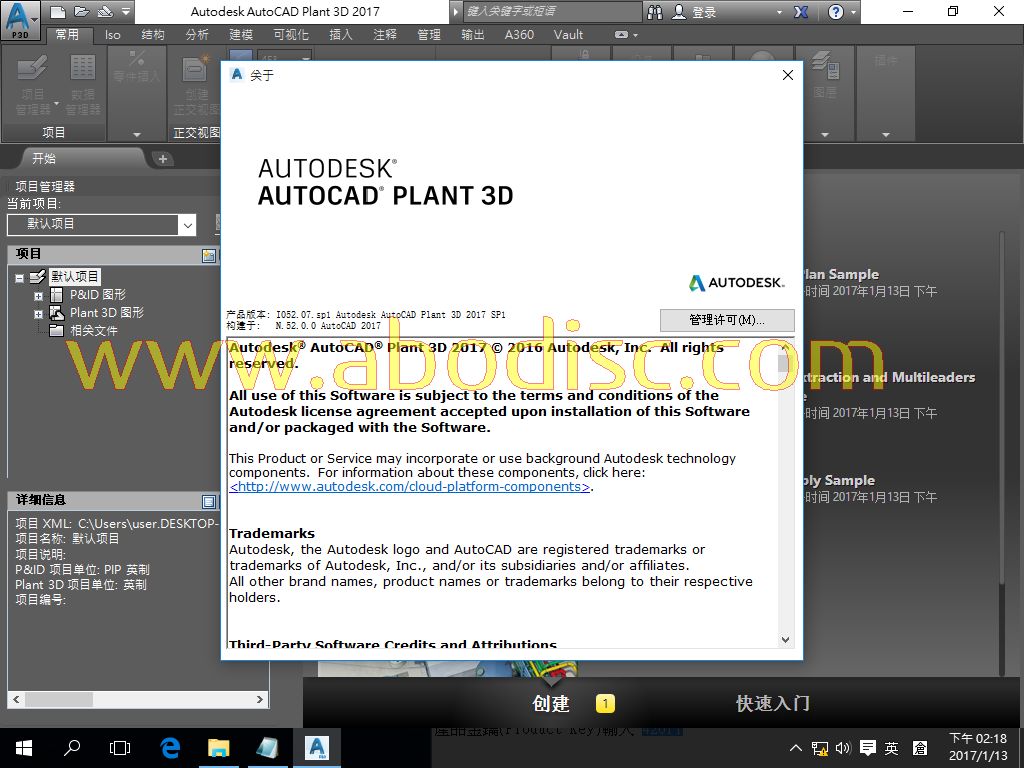This screenshot has height=768, width=1024.
Task: Select the 分析 ribbon tab
Action: pos(197,35)
